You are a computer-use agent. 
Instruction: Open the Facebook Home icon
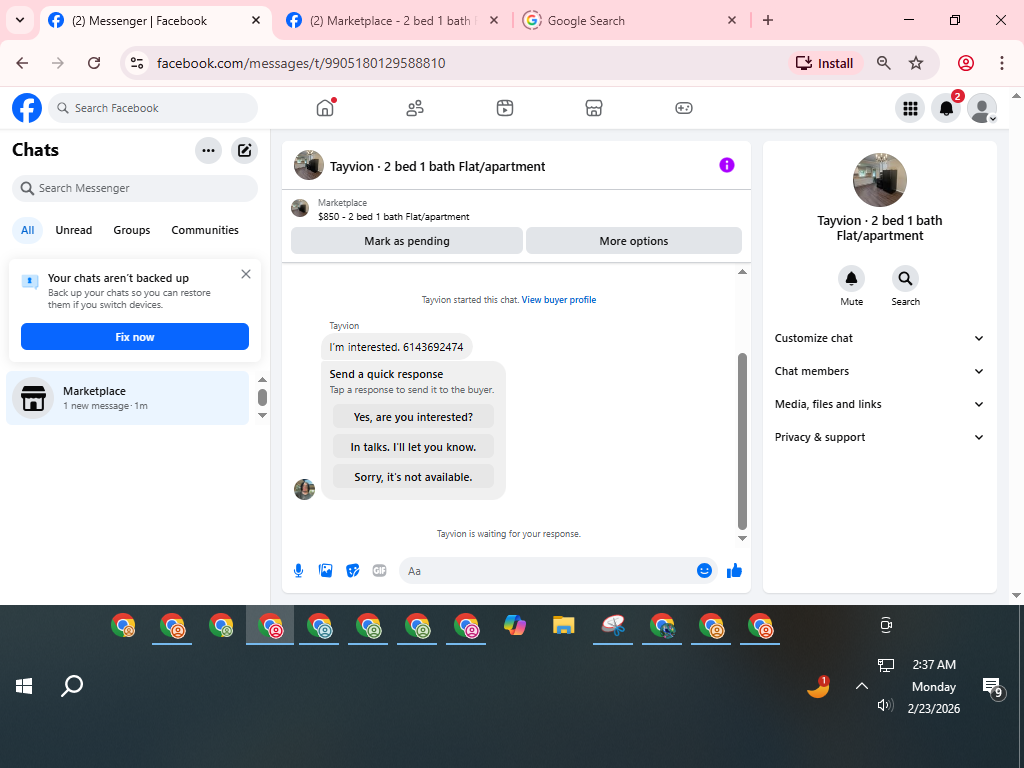coord(325,108)
